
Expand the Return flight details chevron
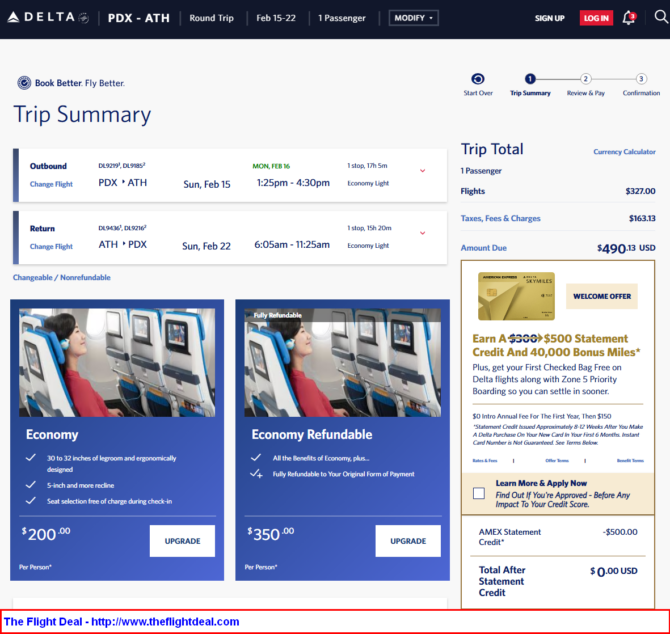click(422, 233)
